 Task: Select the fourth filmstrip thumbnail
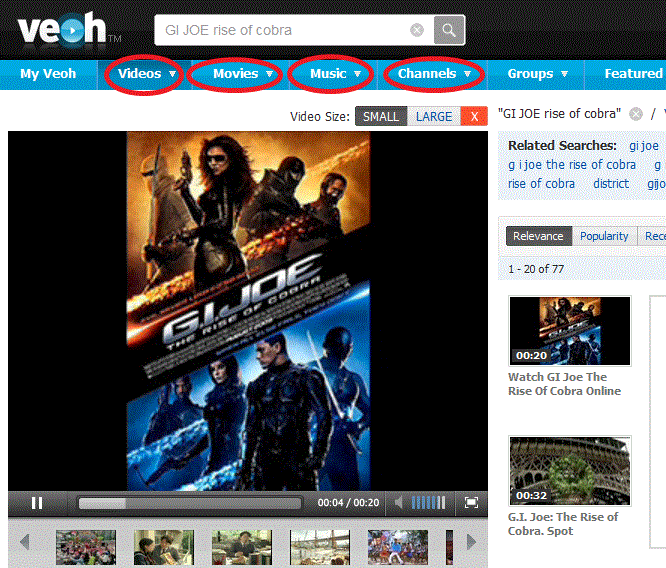[x=320, y=547]
